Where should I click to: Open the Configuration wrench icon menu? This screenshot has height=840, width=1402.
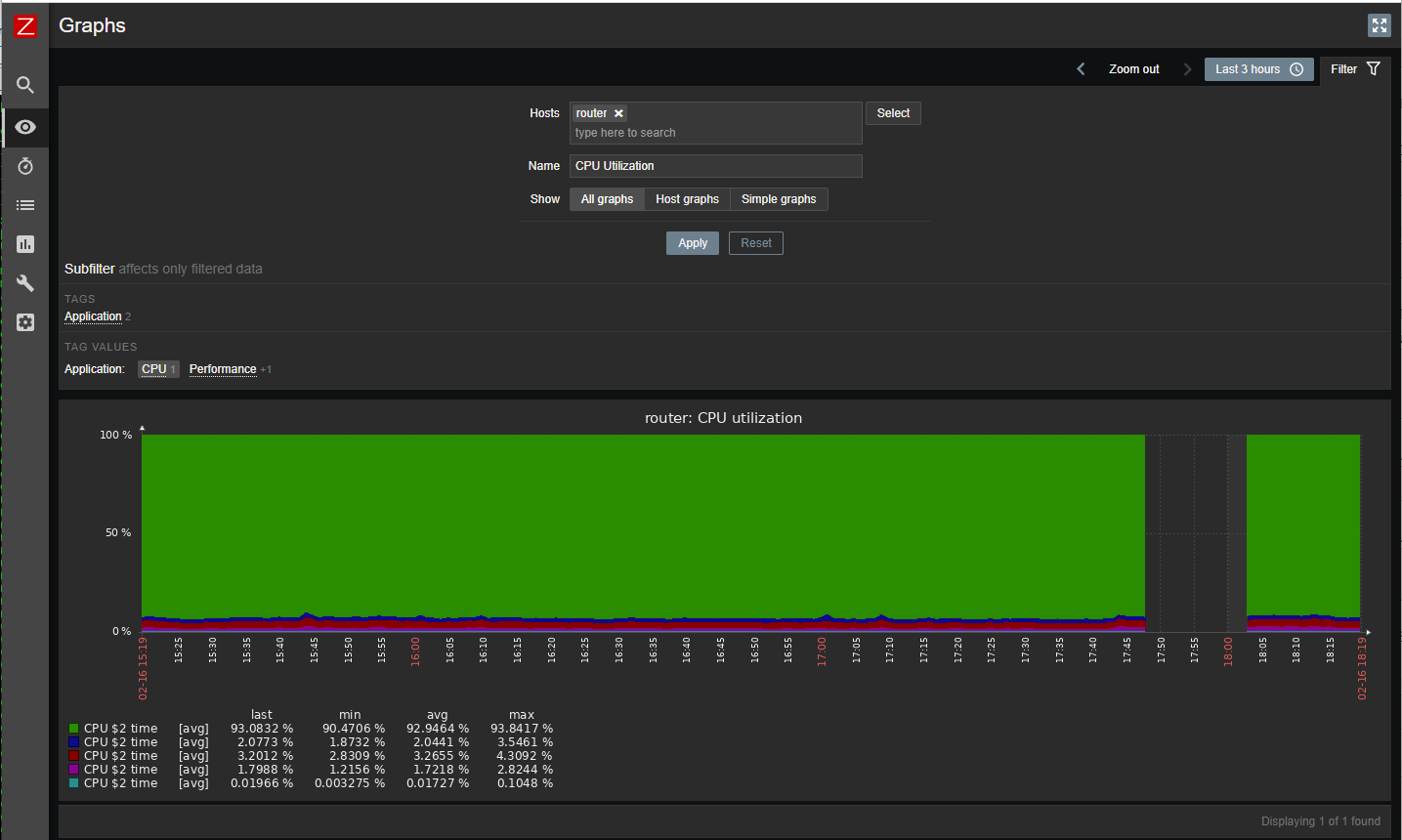(25, 283)
